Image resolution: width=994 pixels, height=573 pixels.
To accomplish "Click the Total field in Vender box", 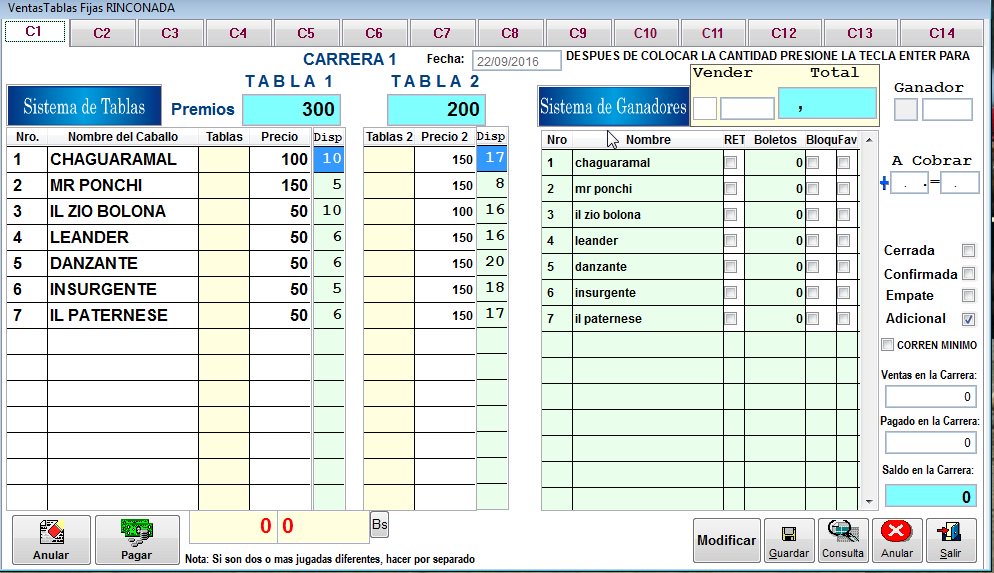I will pyautogui.click(x=827, y=103).
